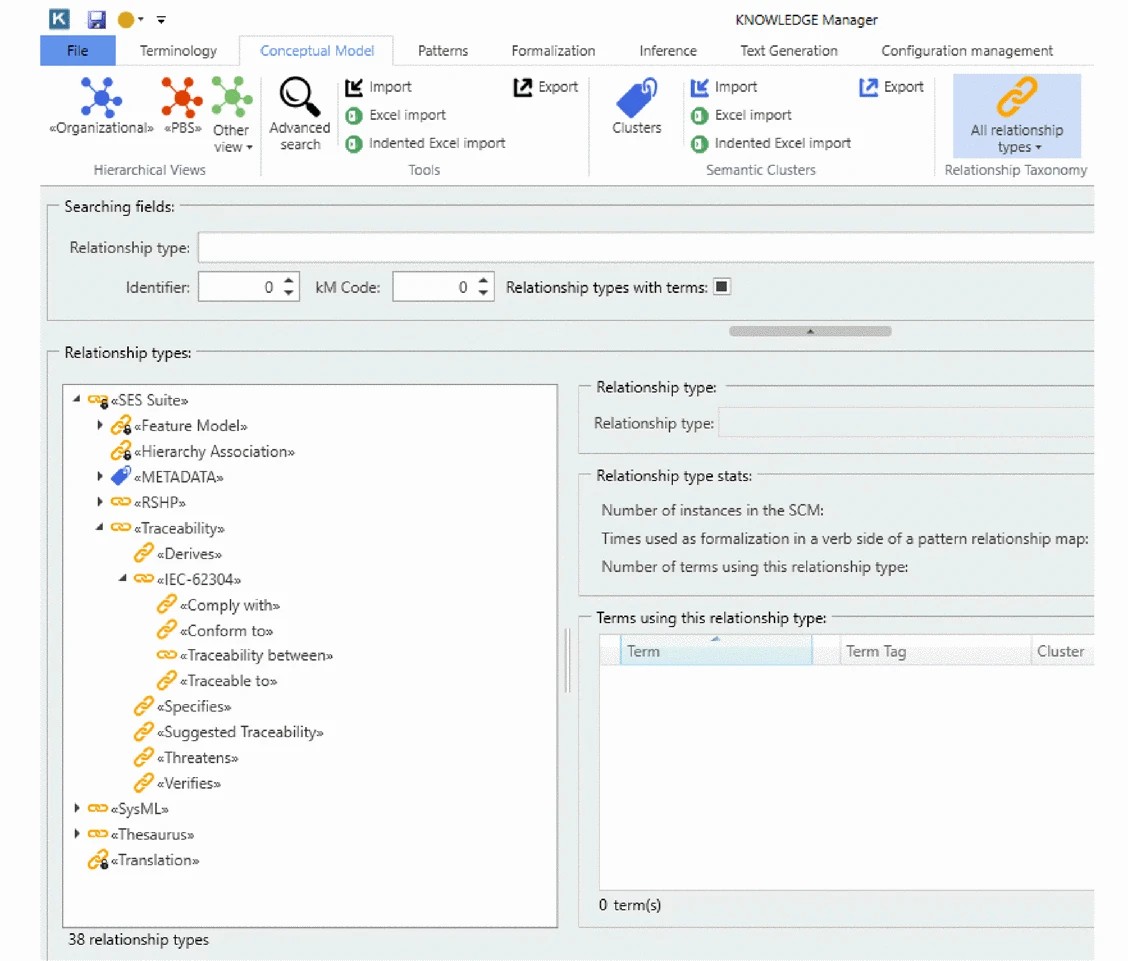Toggle Relationship types with terms checkbox
The width and height of the screenshot is (1128, 961).
point(722,287)
